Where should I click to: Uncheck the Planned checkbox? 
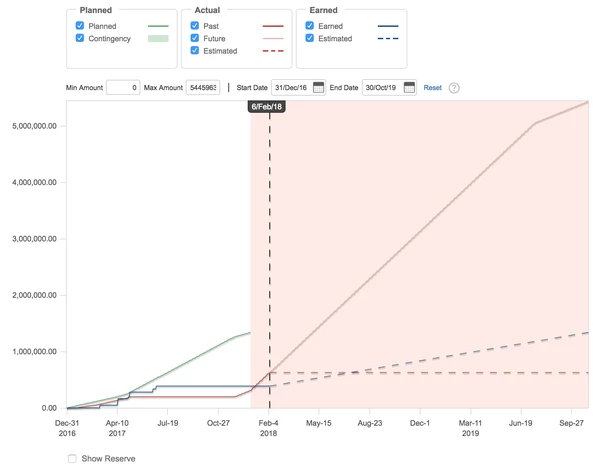click(80, 26)
